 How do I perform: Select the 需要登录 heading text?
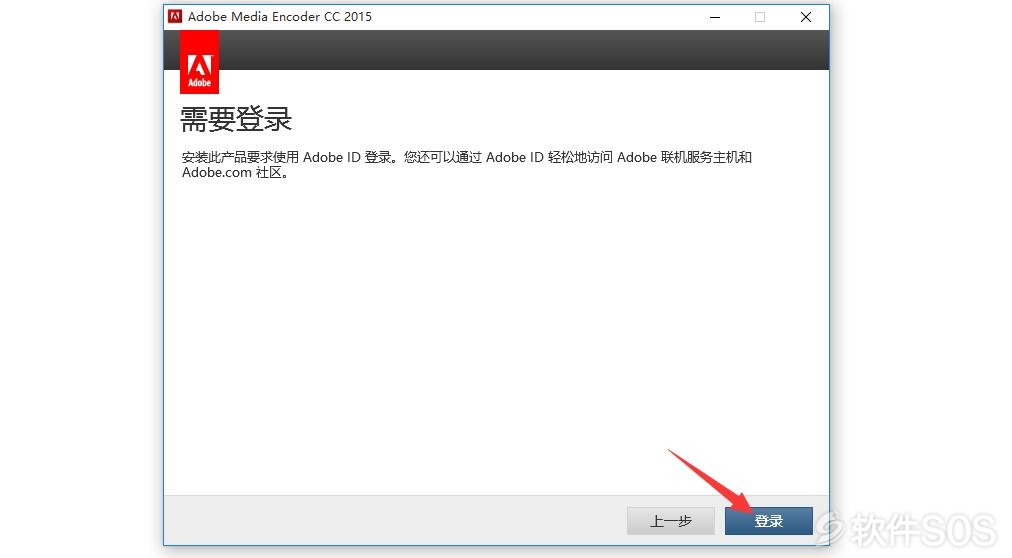pos(236,119)
